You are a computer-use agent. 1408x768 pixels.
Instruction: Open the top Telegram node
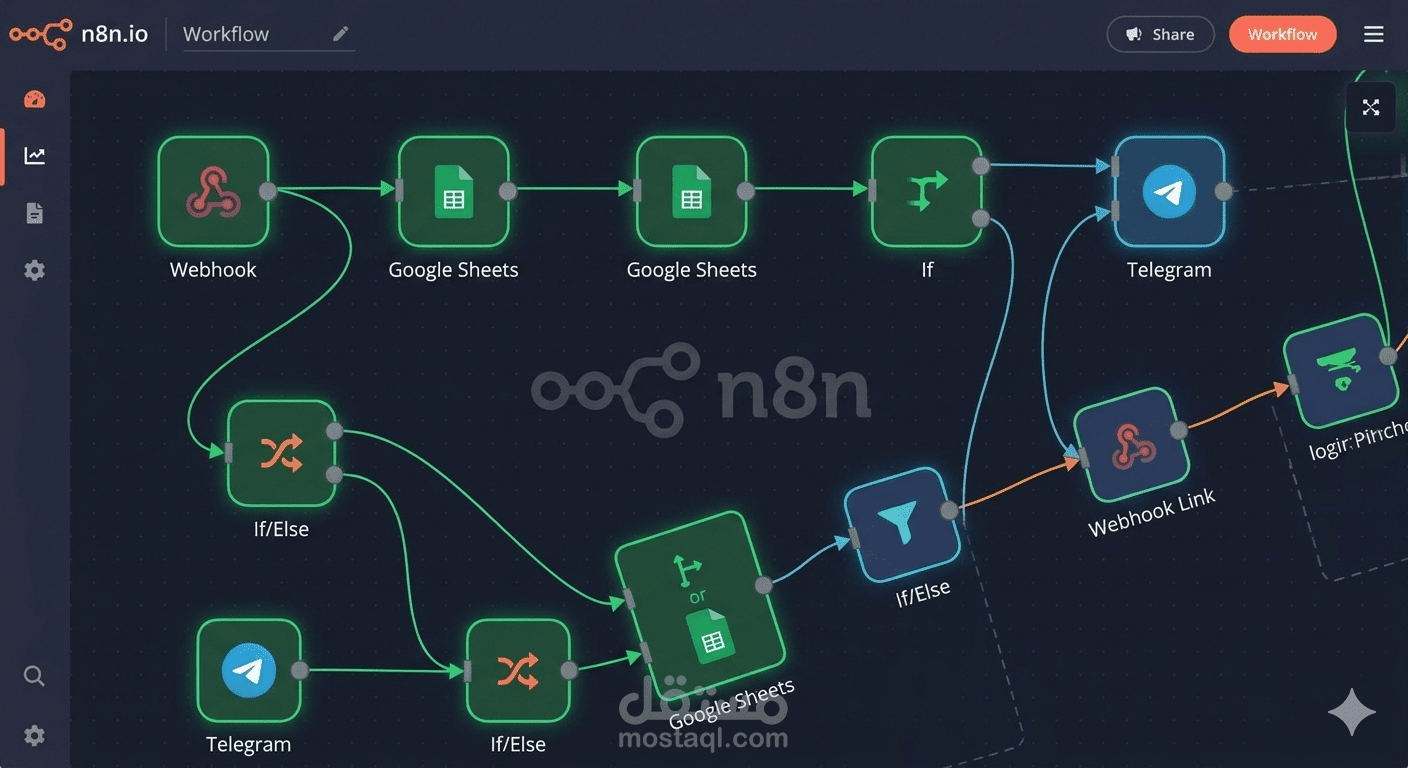[1168, 192]
